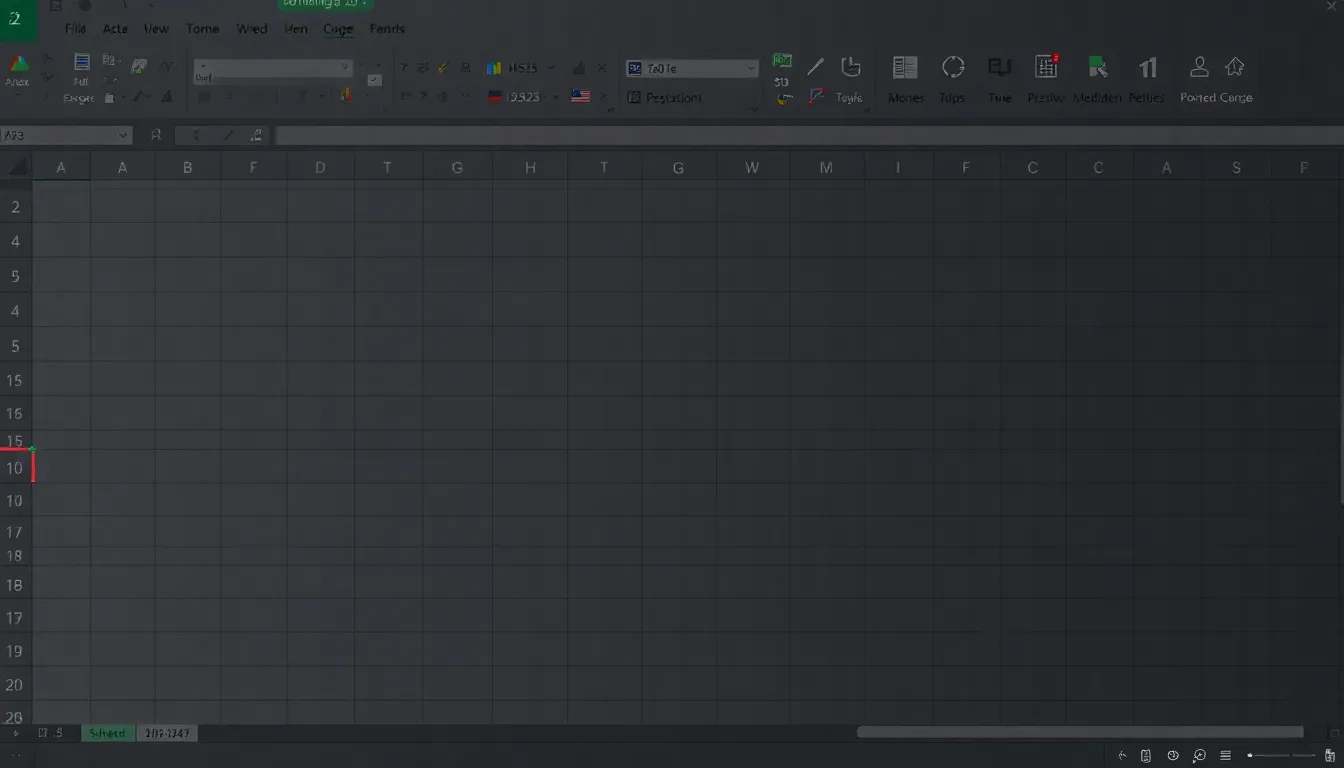Select the green active sheet tab

pyautogui.click(x=107, y=733)
